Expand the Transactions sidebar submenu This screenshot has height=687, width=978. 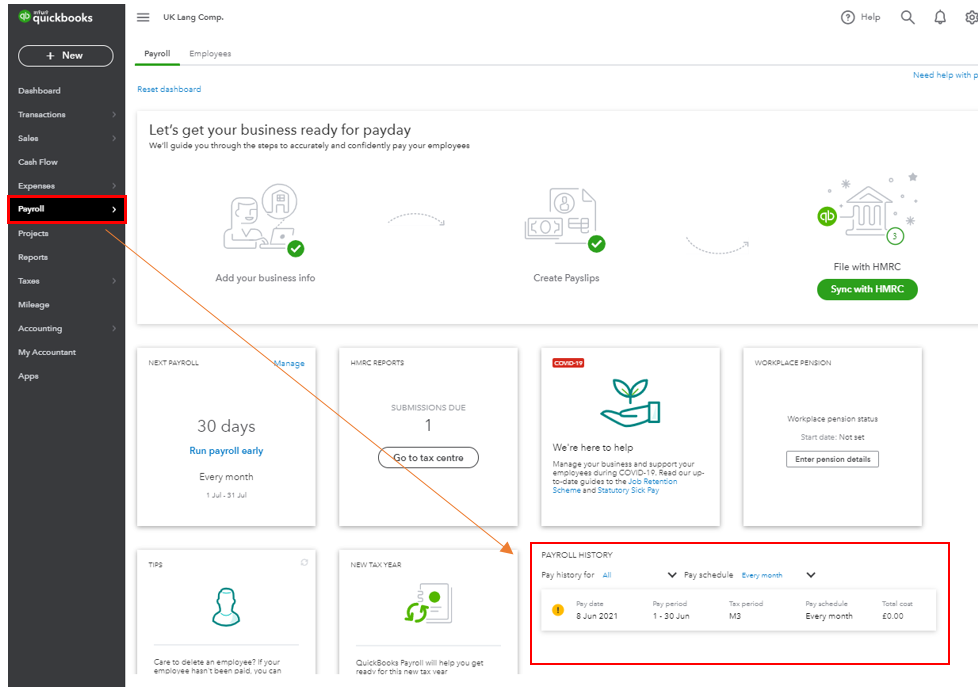click(x=114, y=114)
